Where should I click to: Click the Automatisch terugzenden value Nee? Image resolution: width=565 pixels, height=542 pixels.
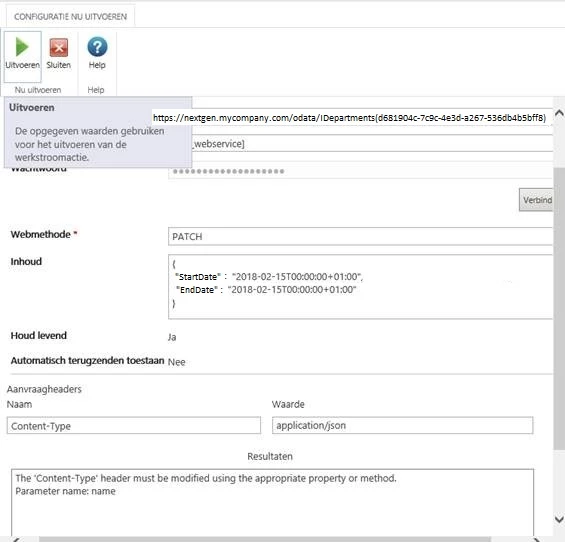tap(177, 362)
